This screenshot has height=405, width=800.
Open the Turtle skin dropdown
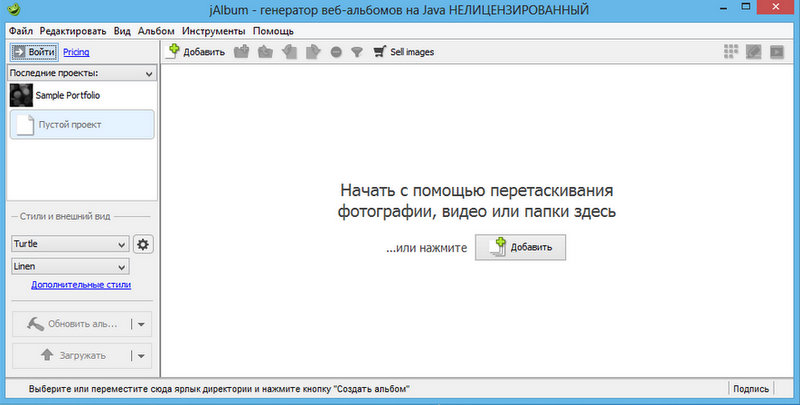click(x=70, y=244)
